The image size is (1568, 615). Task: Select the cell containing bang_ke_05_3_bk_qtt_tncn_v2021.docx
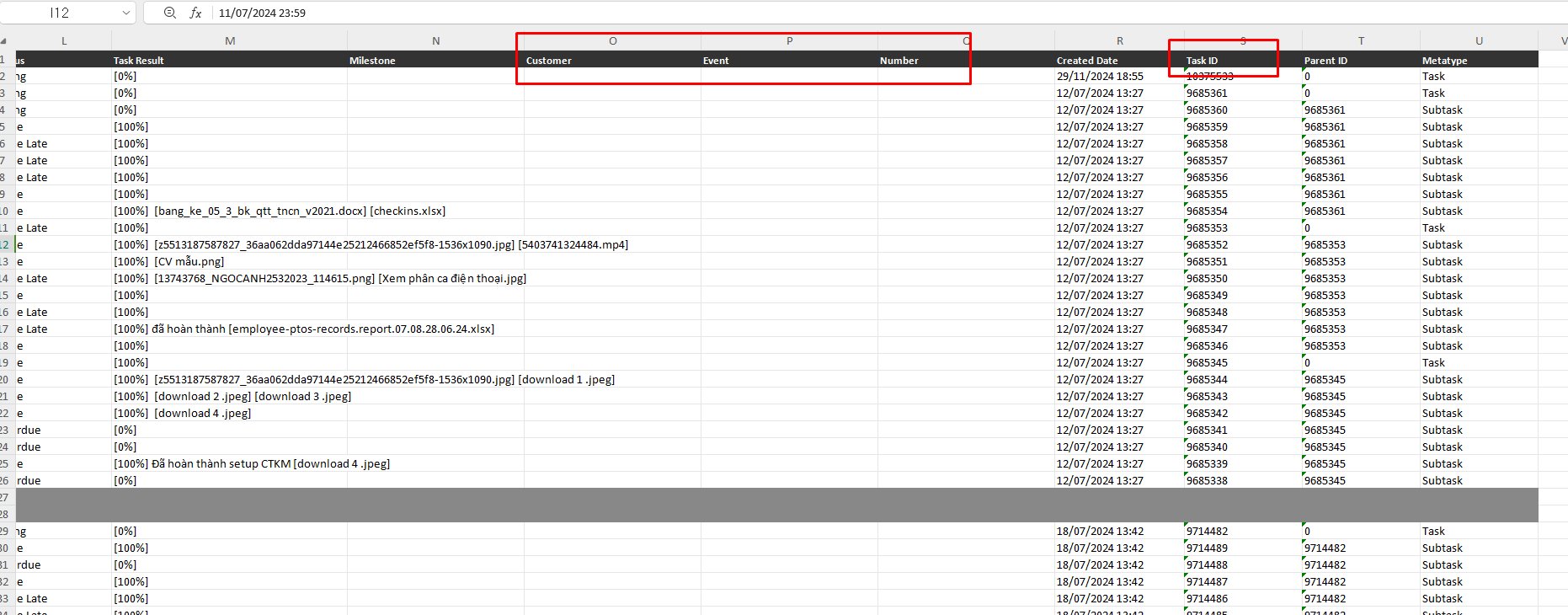click(230, 211)
